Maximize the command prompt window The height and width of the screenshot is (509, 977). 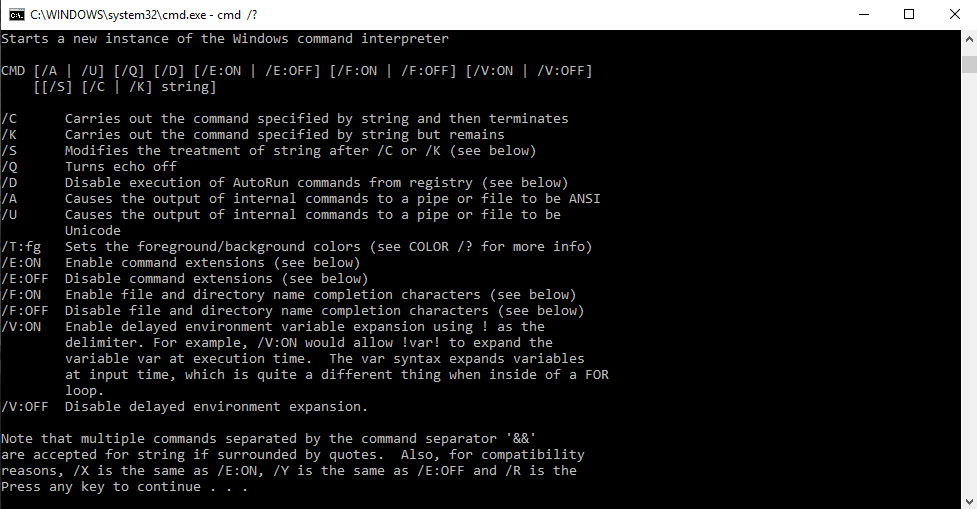909,15
